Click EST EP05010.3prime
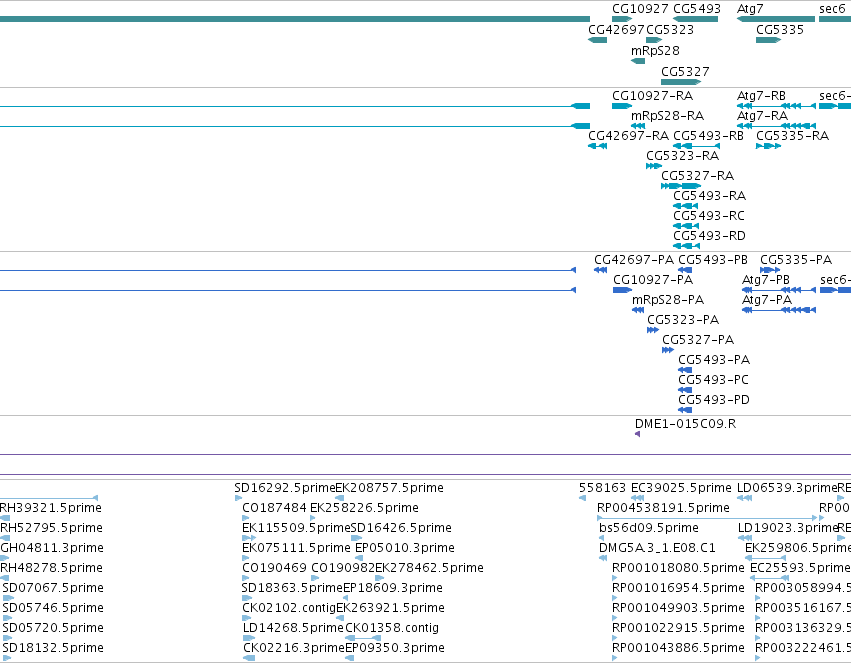 point(359,558)
